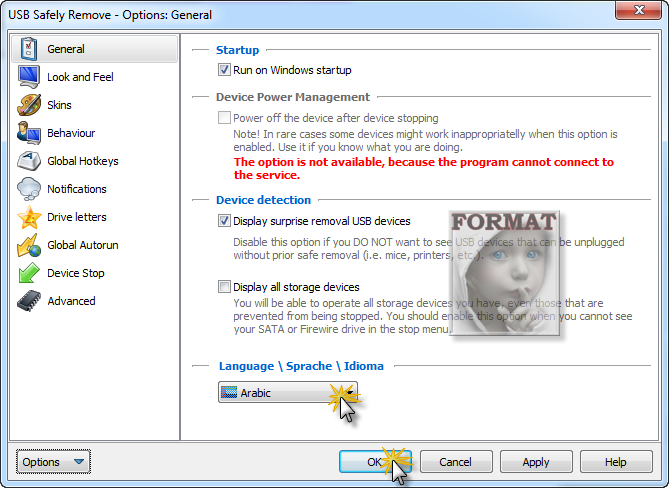669x488 pixels.
Task: Open Behaviour user icon
Action: click(x=29, y=133)
